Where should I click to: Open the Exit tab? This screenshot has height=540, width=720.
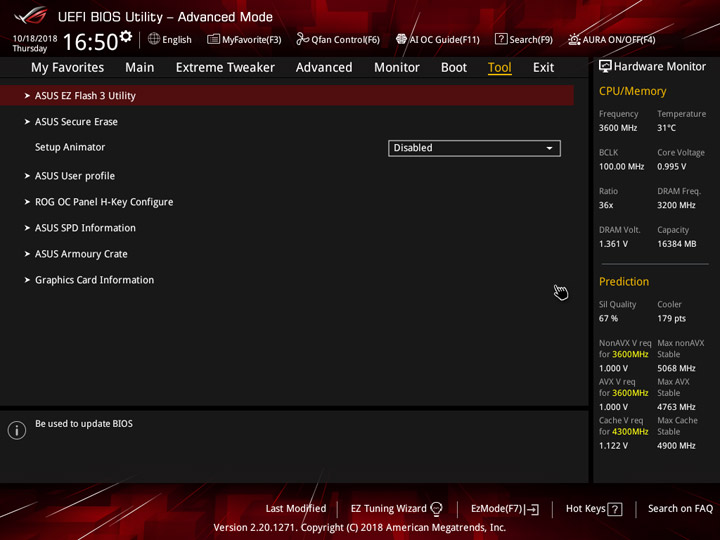[543, 68]
